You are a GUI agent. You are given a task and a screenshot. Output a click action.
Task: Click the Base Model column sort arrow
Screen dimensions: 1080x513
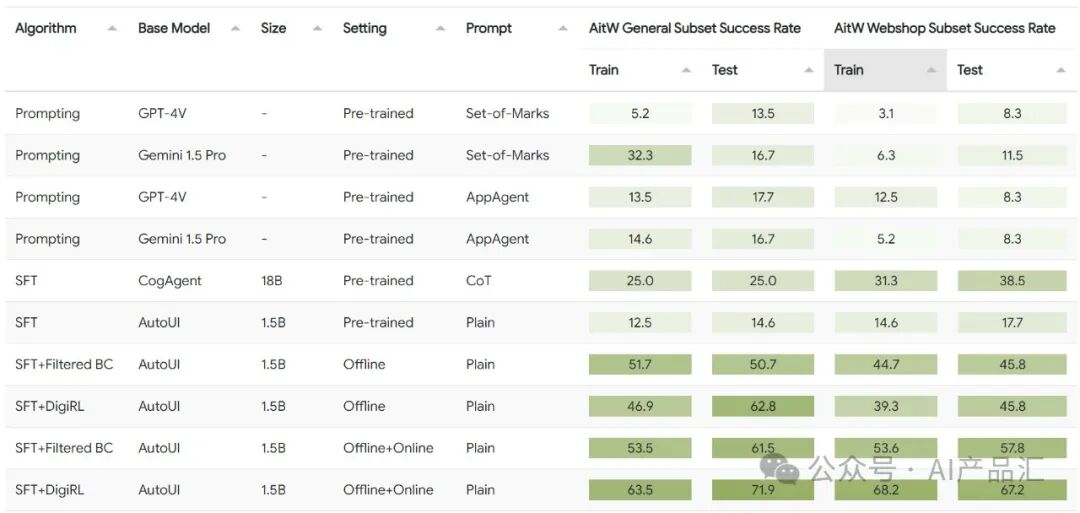coord(235,29)
